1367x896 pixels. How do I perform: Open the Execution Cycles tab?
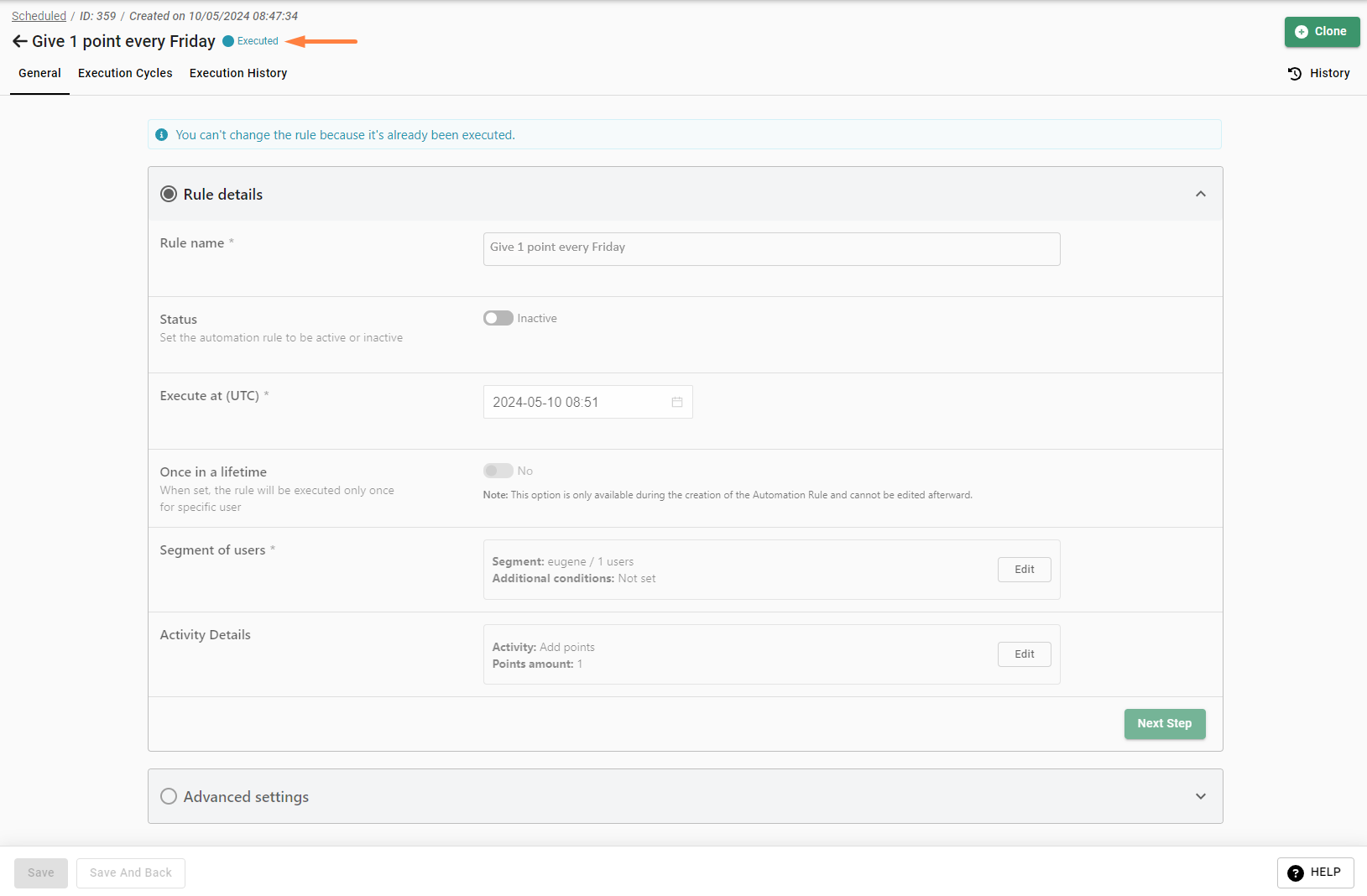125,73
